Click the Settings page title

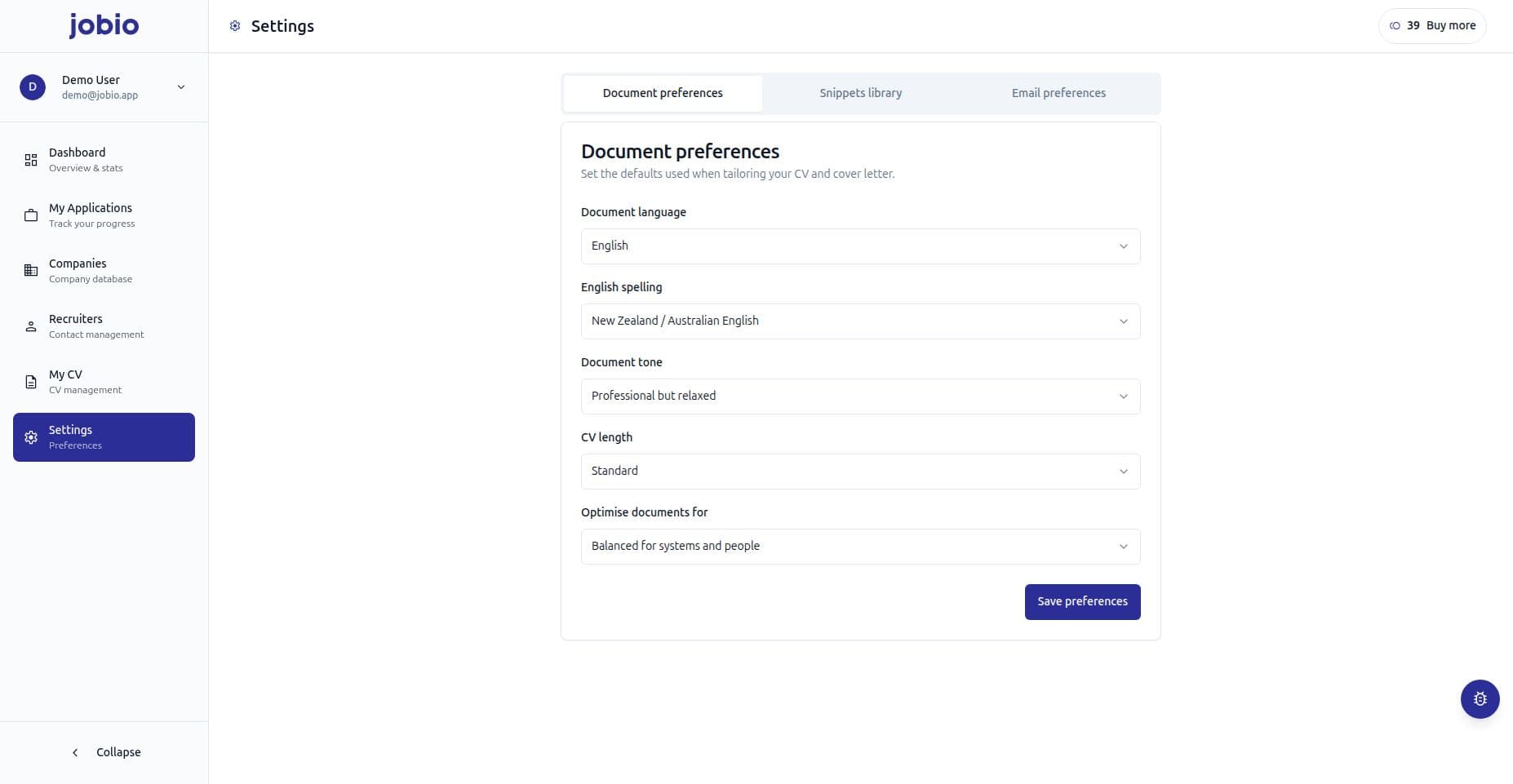coord(282,26)
